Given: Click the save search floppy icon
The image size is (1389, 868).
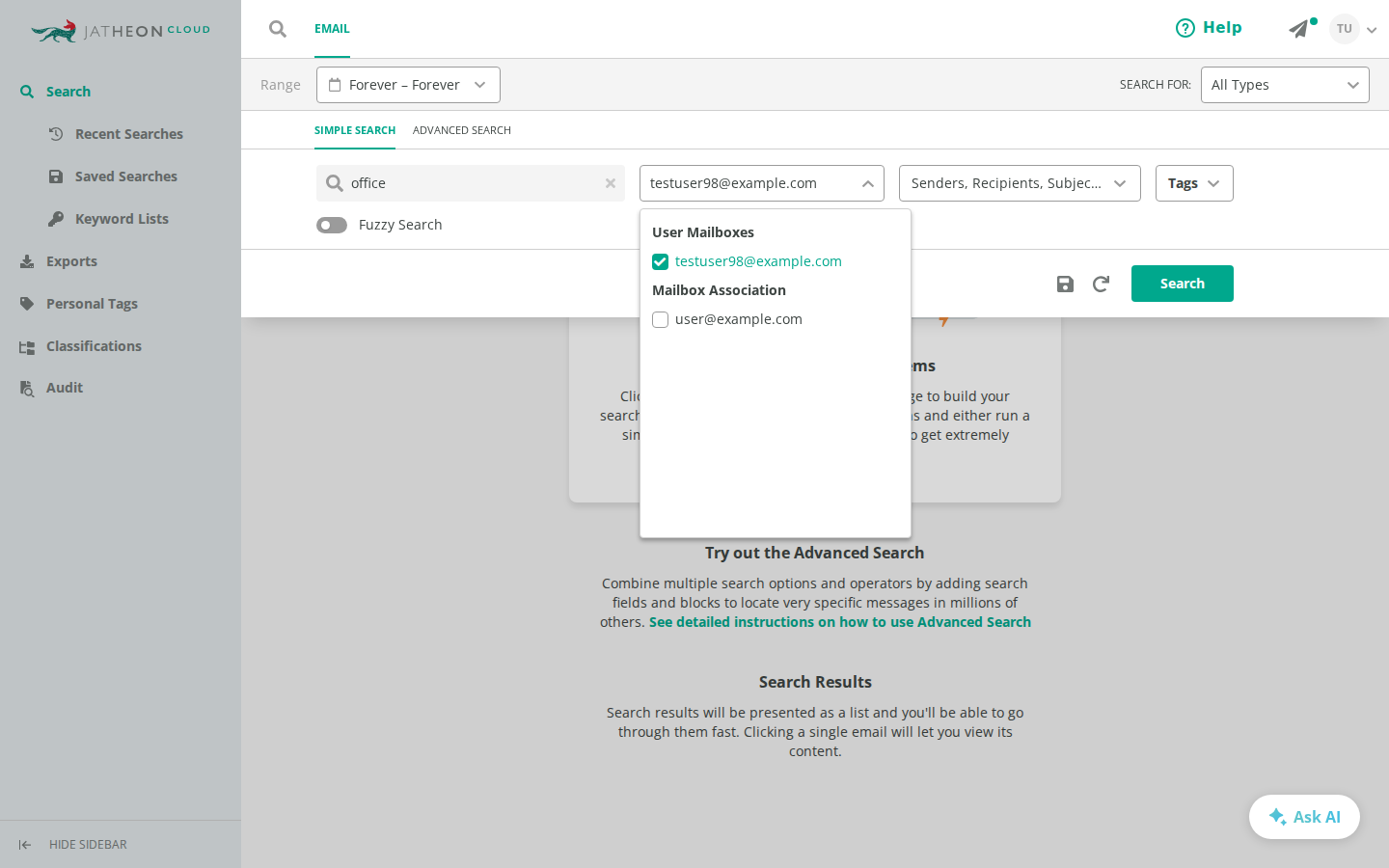Looking at the screenshot, I should point(1065,284).
